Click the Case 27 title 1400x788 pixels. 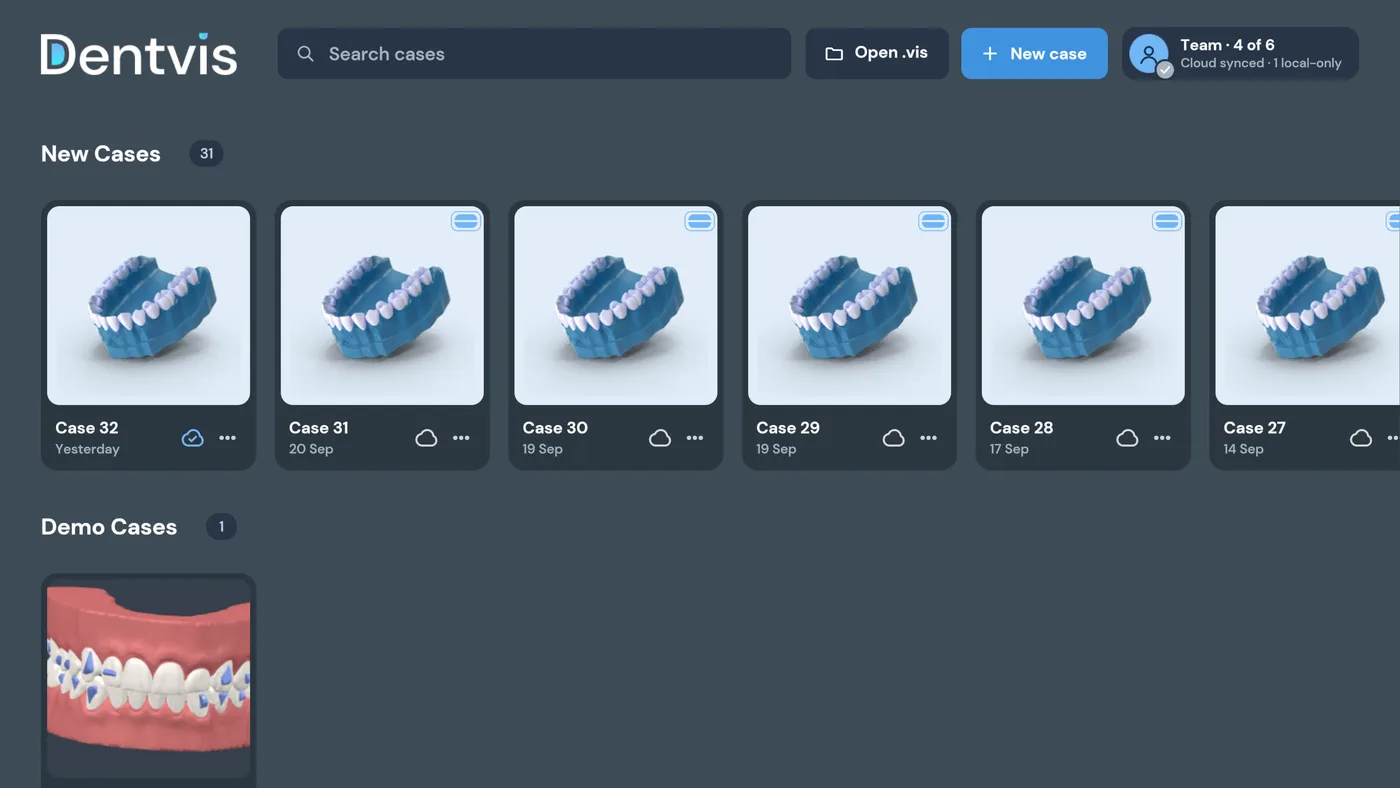(x=1254, y=427)
